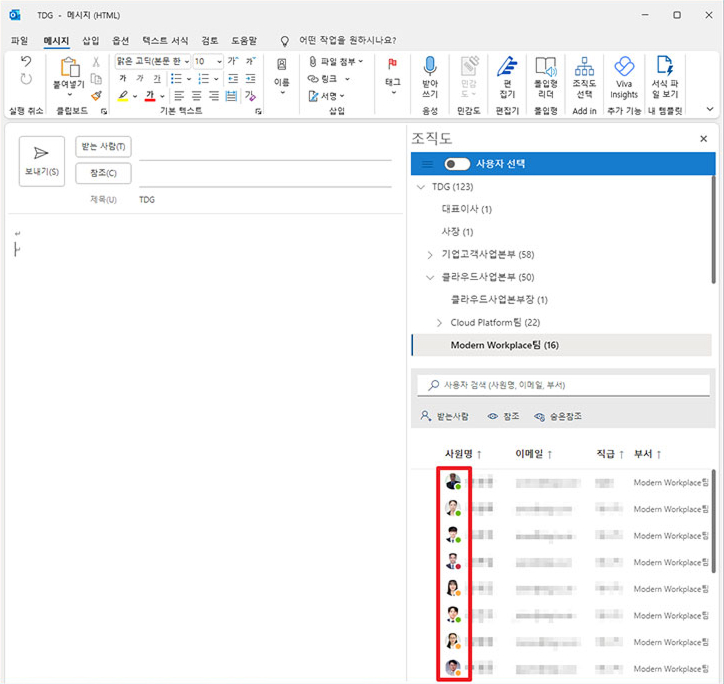Center align the text
Image resolution: width=724 pixels, height=684 pixels.
click(x=197, y=96)
